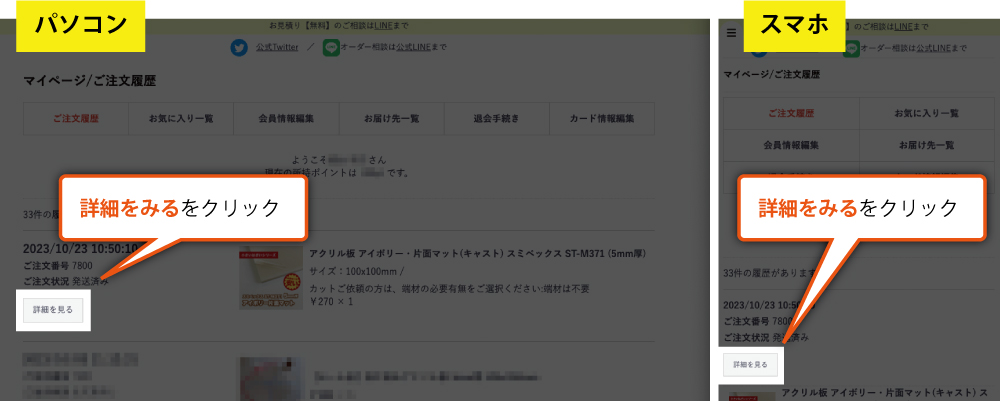
Task: Open the カード情報編集 tab in PC view
Action: [x=602, y=118]
